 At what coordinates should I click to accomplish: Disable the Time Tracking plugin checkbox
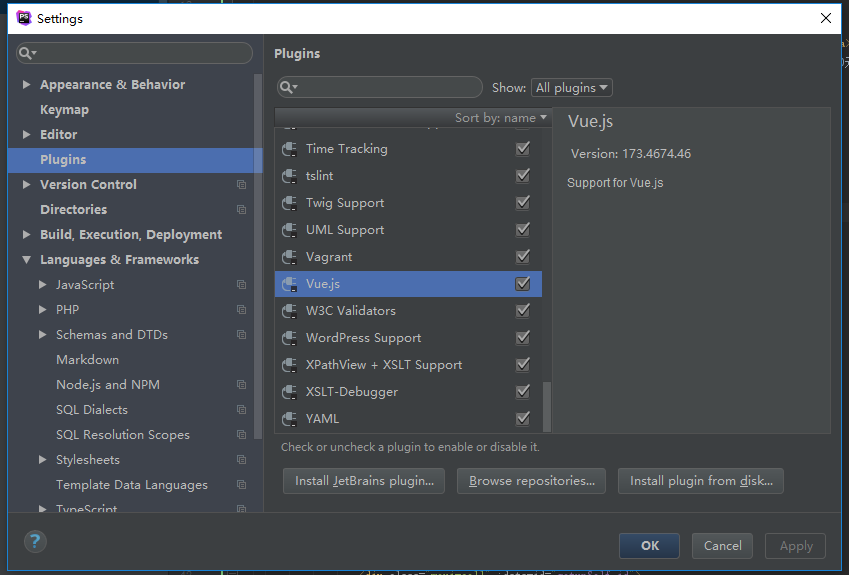point(523,148)
